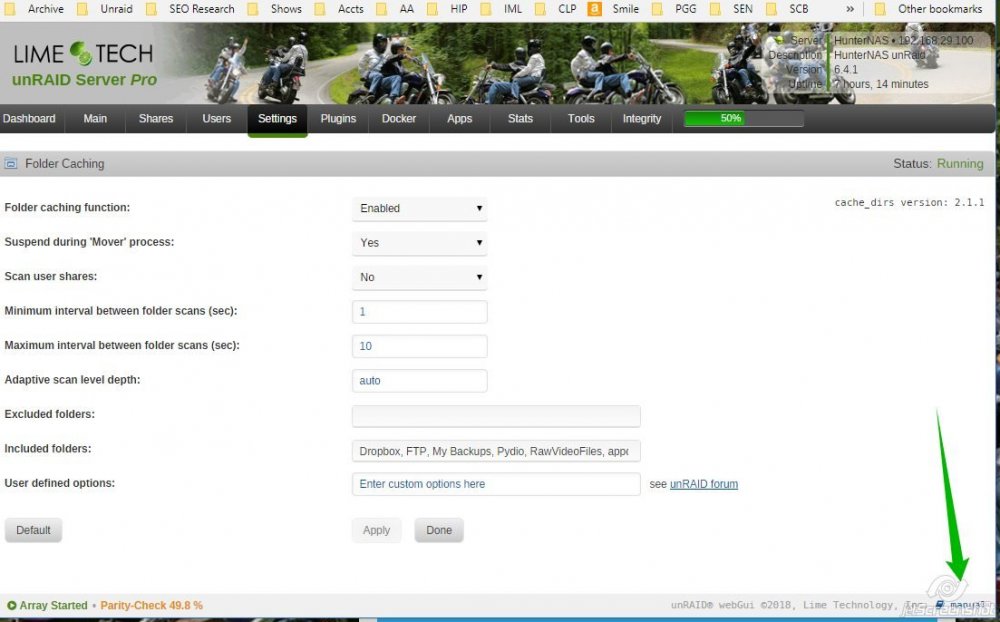
Task: Click the minimum scan interval field
Action: pos(420,311)
